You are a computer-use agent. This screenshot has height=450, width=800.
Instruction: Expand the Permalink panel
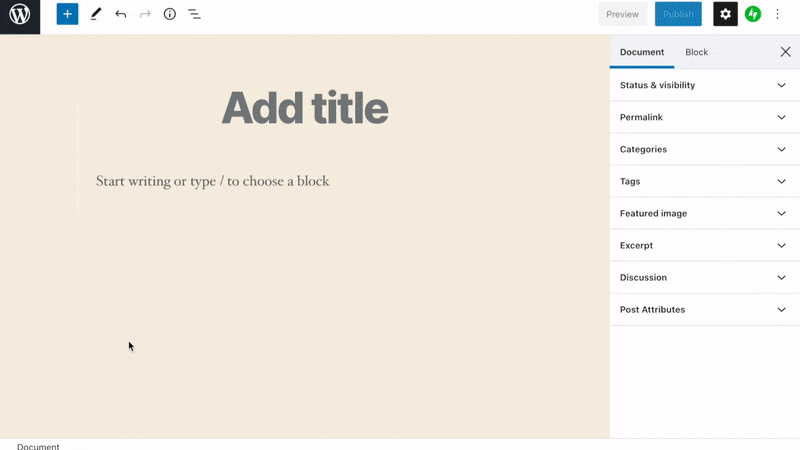(x=705, y=117)
